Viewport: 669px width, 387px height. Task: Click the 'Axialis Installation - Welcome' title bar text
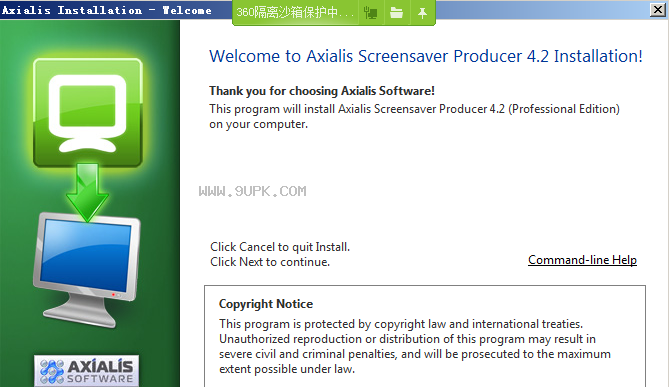click(107, 10)
